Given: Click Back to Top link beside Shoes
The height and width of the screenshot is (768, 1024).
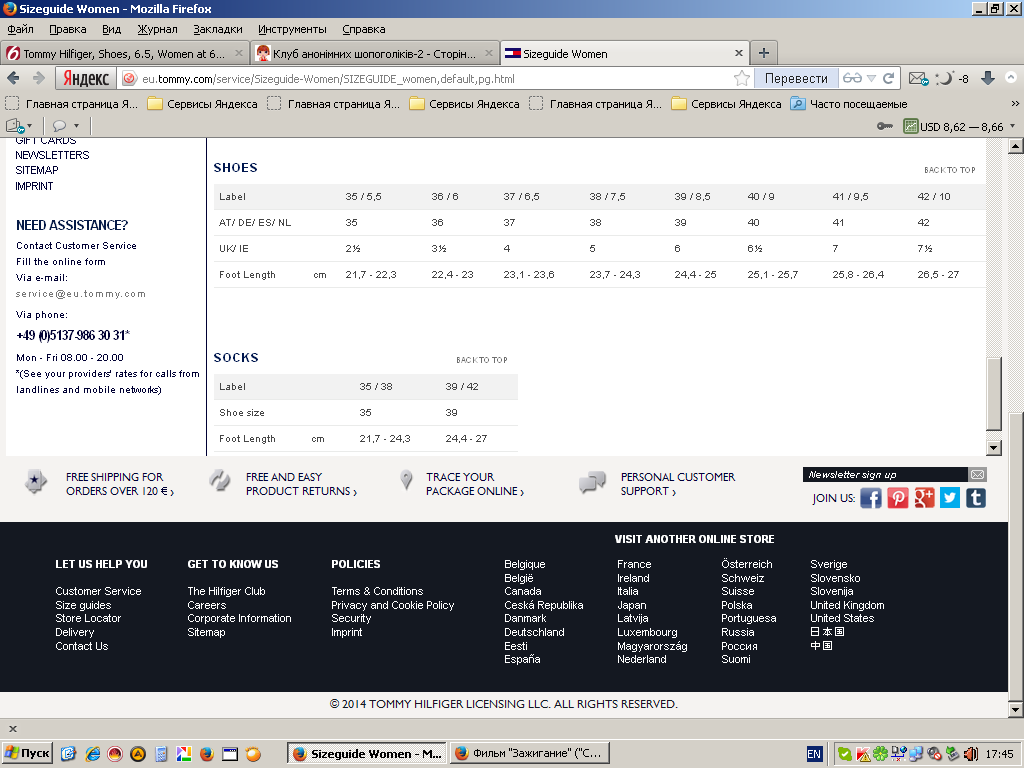Looking at the screenshot, I should click(949, 171).
